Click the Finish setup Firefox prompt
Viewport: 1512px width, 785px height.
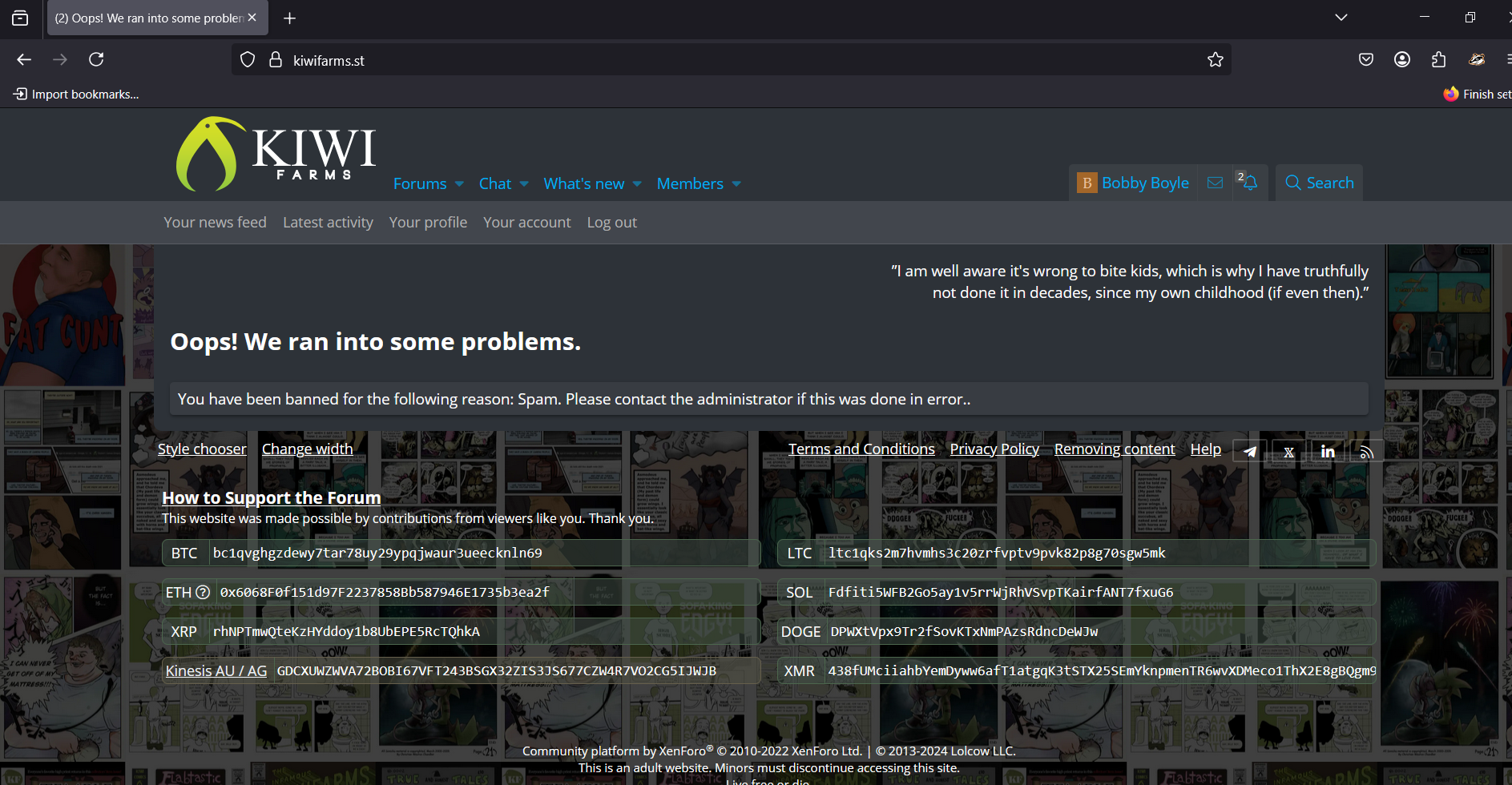click(1477, 95)
